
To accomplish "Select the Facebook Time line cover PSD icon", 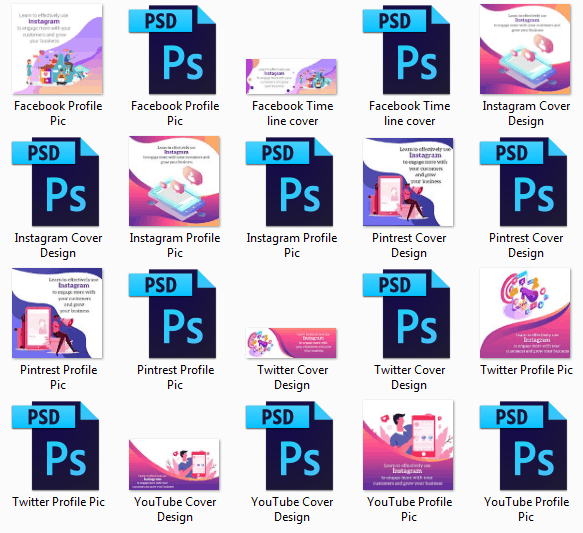I will (x=406, y=49).
